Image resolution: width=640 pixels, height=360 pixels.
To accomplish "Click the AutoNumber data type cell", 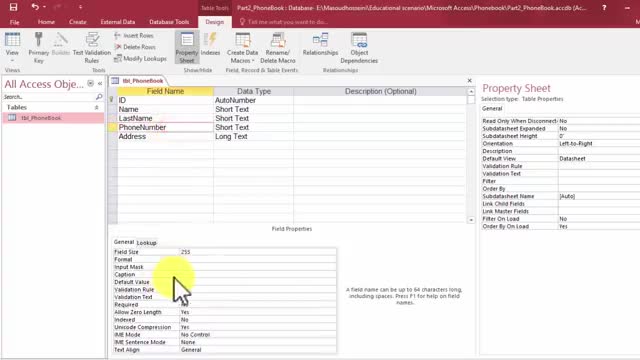I will [253, 100].
